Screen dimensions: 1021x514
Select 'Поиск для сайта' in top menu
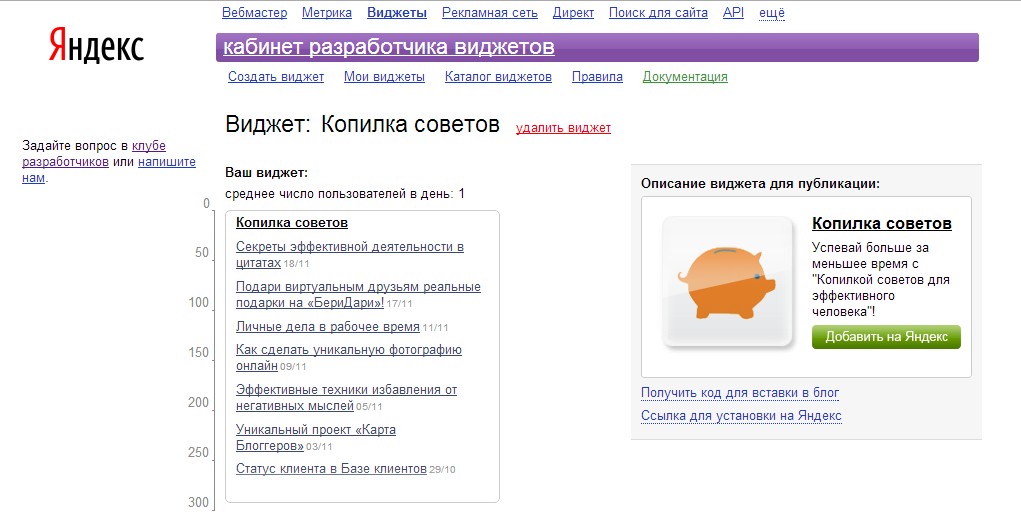click(x=658, y=13)
